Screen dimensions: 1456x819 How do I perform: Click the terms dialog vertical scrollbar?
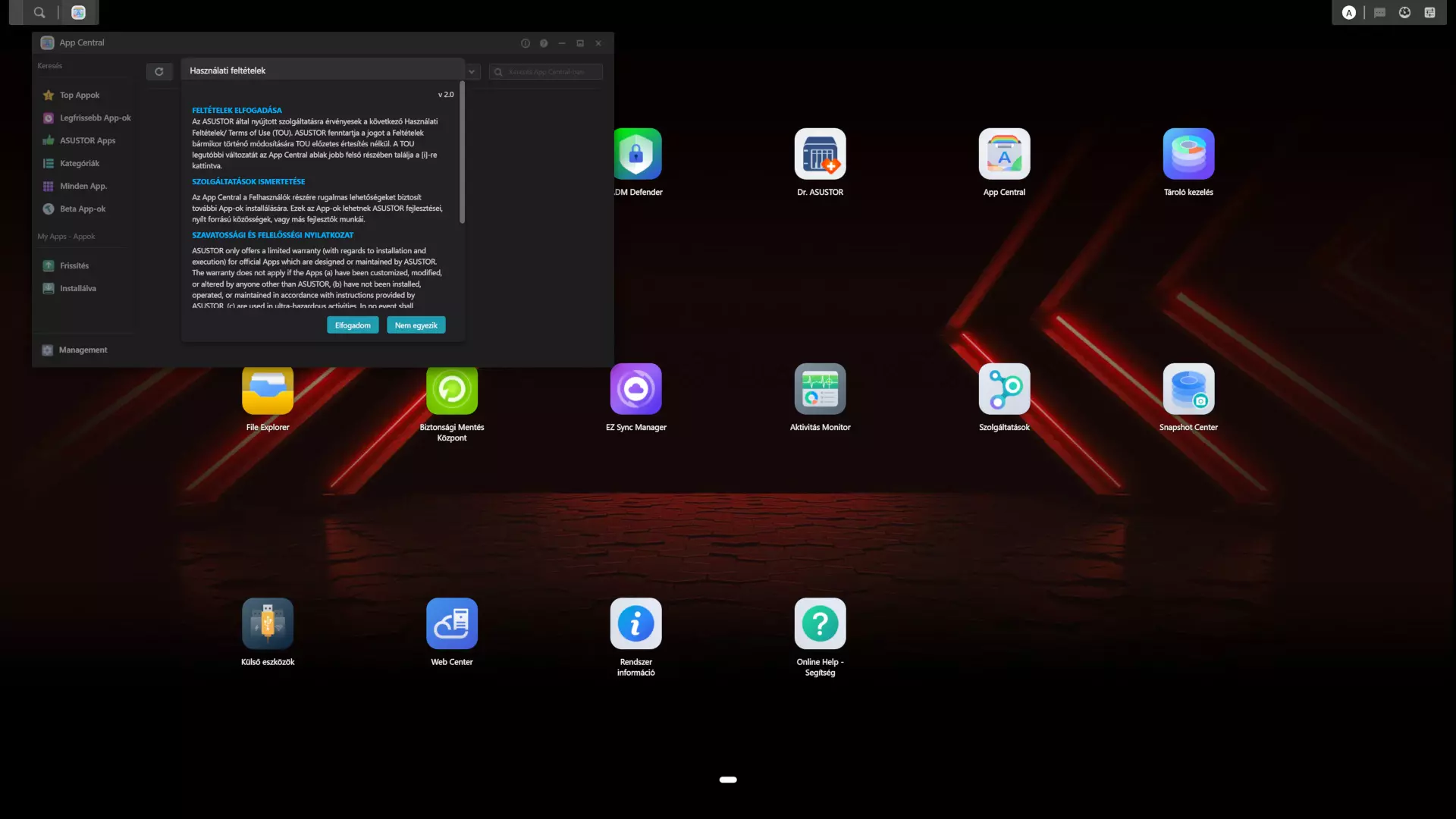coord(462,152)
